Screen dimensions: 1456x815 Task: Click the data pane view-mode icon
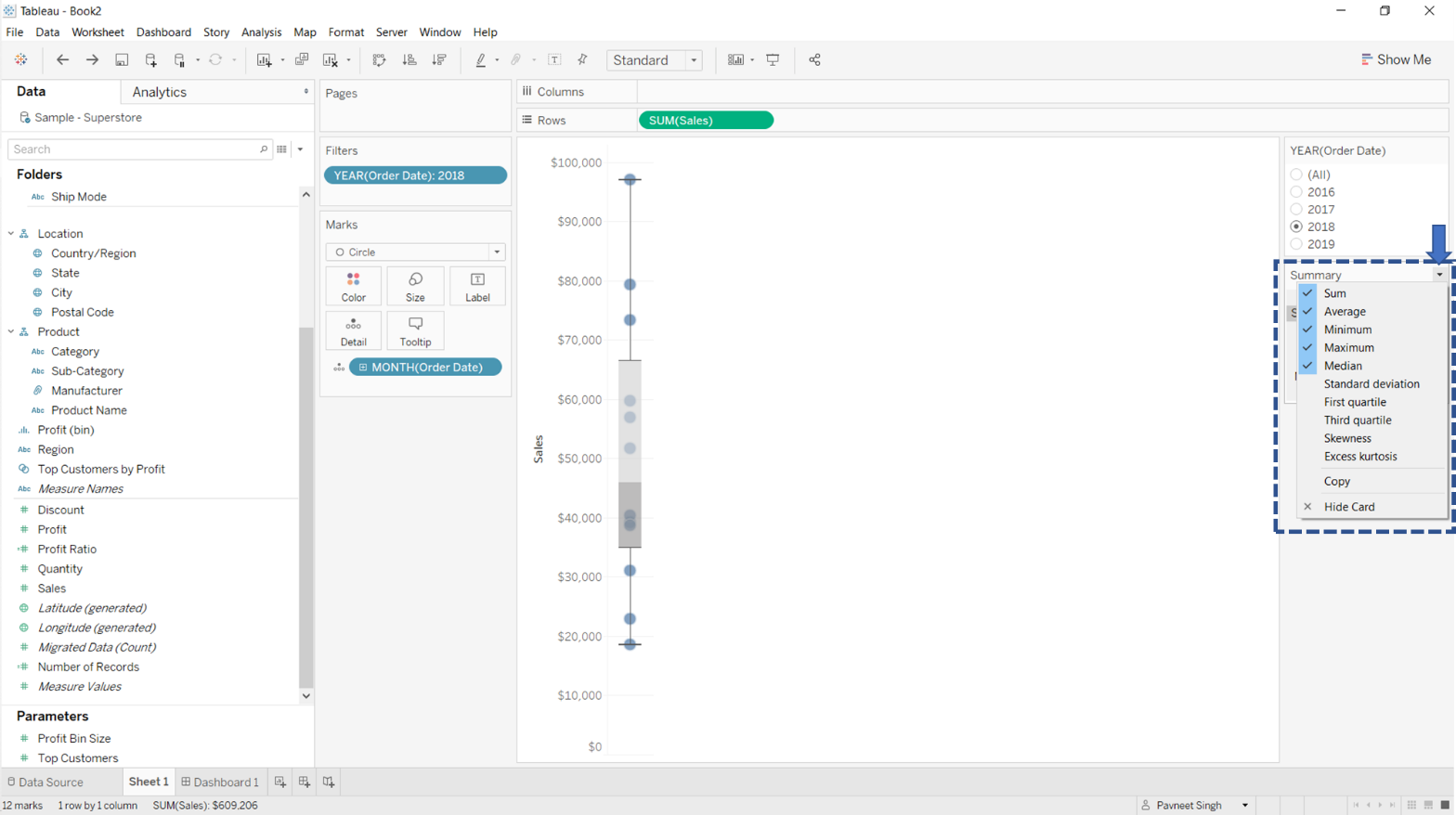click(x=282, y=149)
